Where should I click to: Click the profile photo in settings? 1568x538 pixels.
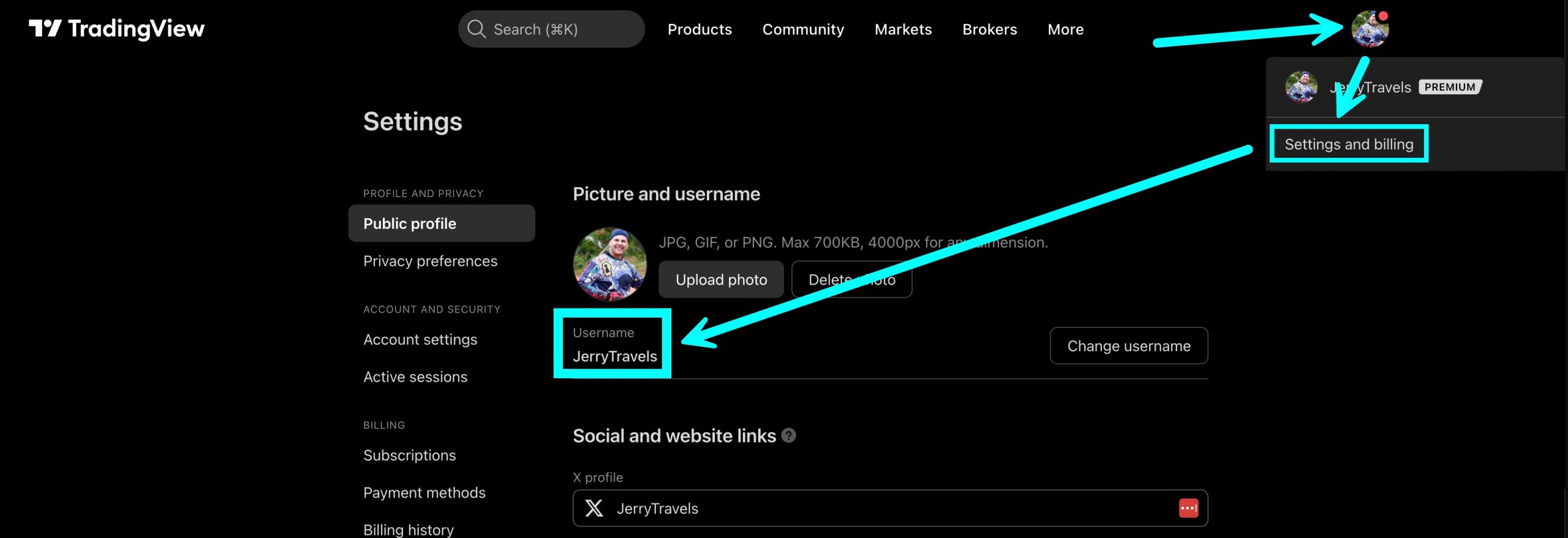click(609, 264)
